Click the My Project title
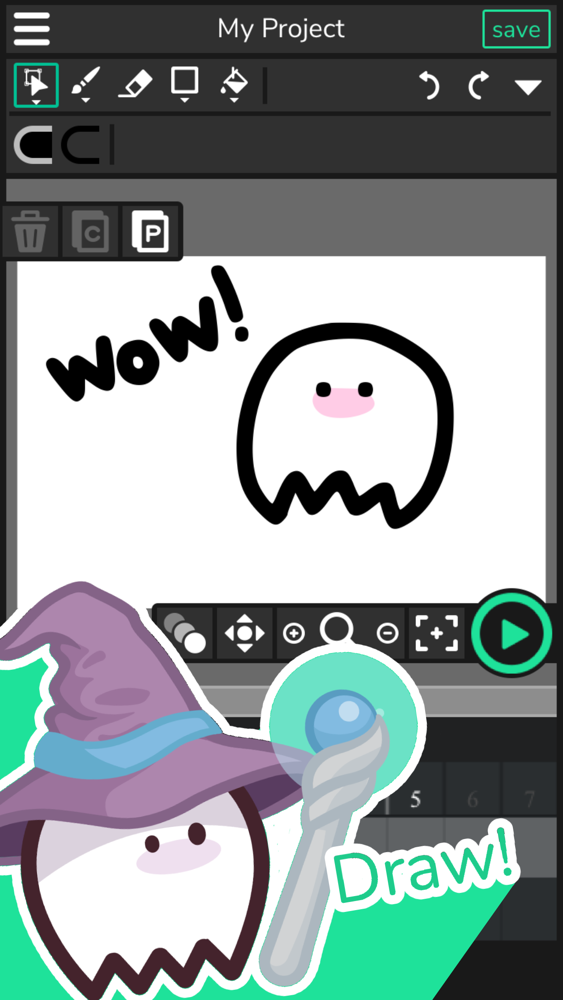 click(281, 29)
